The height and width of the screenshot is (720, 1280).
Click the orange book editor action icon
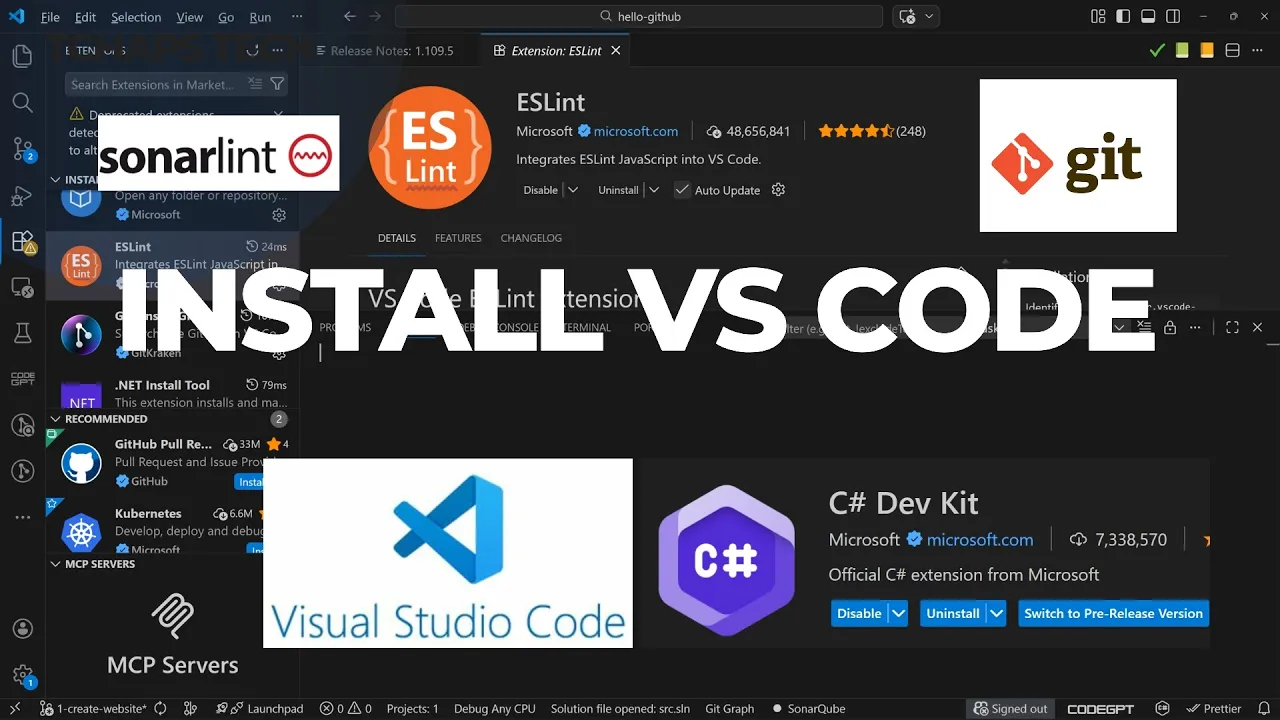pyautogui.click(x=1207, y=50)
